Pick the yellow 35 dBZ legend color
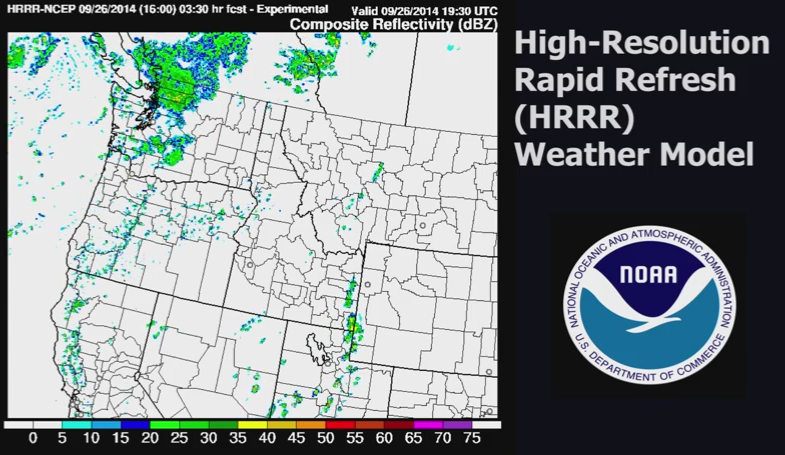The width and height of the screenshot is (785, 455). coord(253,424)
